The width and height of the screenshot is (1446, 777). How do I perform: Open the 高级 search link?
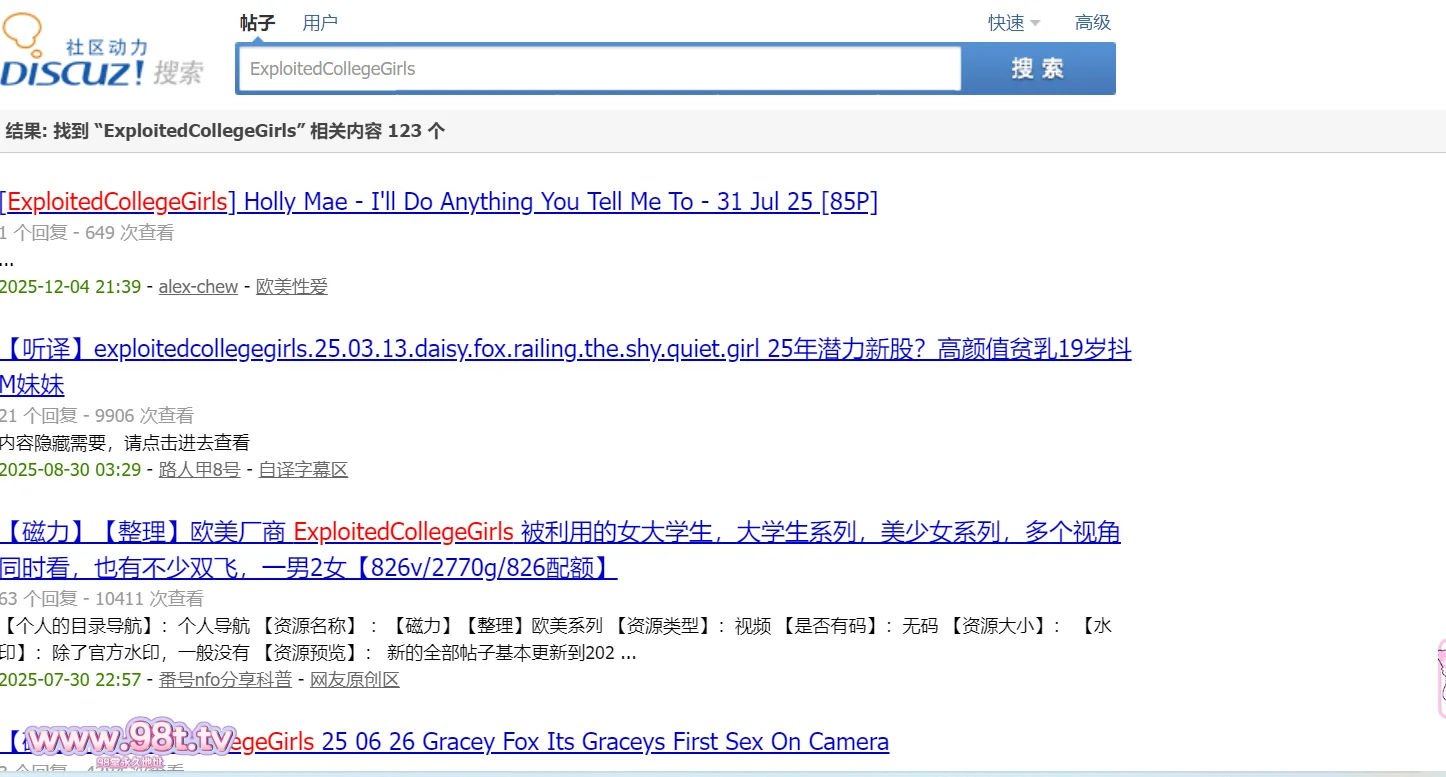[1092, 23]
